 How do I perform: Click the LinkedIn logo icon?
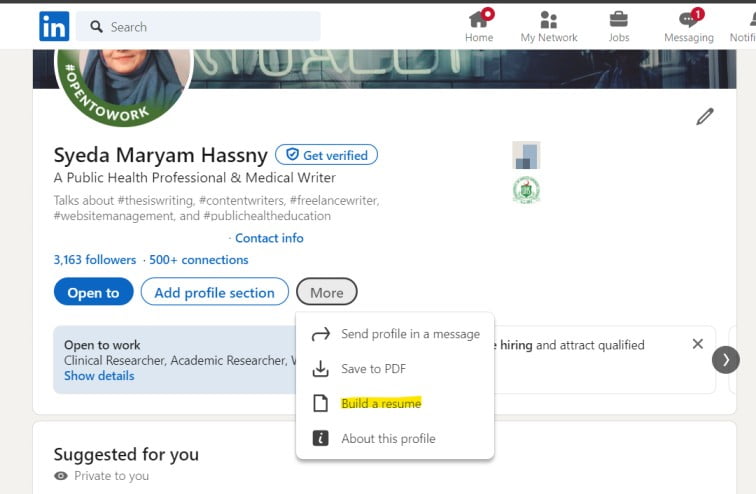click(54, 26)
